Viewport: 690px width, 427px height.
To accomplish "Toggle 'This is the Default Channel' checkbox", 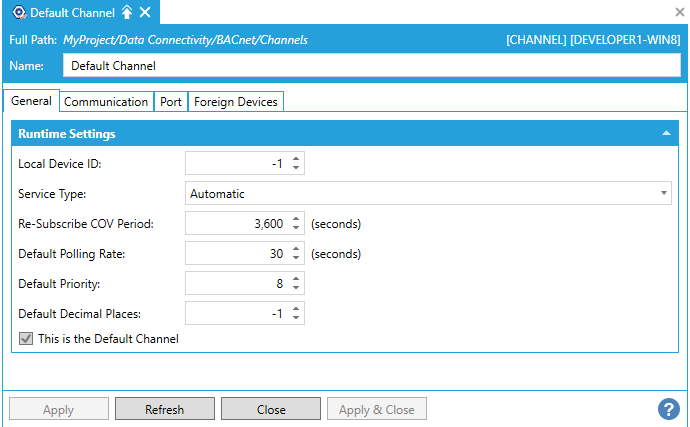I will click(25, 339).
